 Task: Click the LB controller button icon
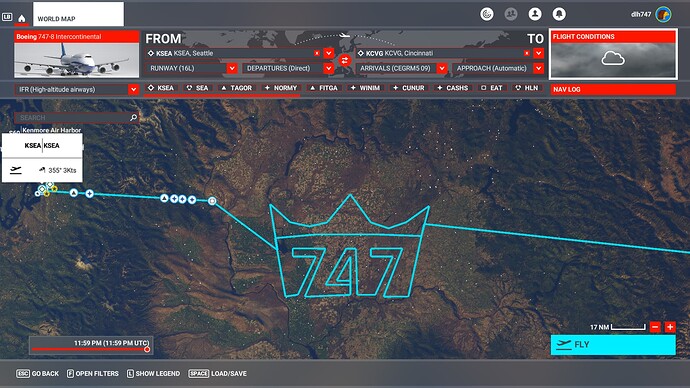[7, 17]
